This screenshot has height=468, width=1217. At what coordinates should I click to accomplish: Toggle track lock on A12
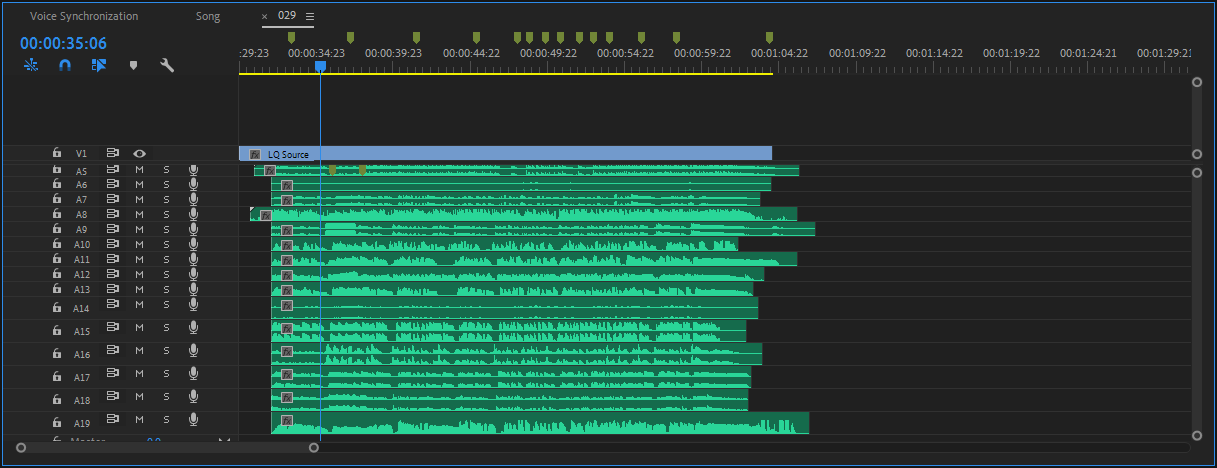(57, 274)
